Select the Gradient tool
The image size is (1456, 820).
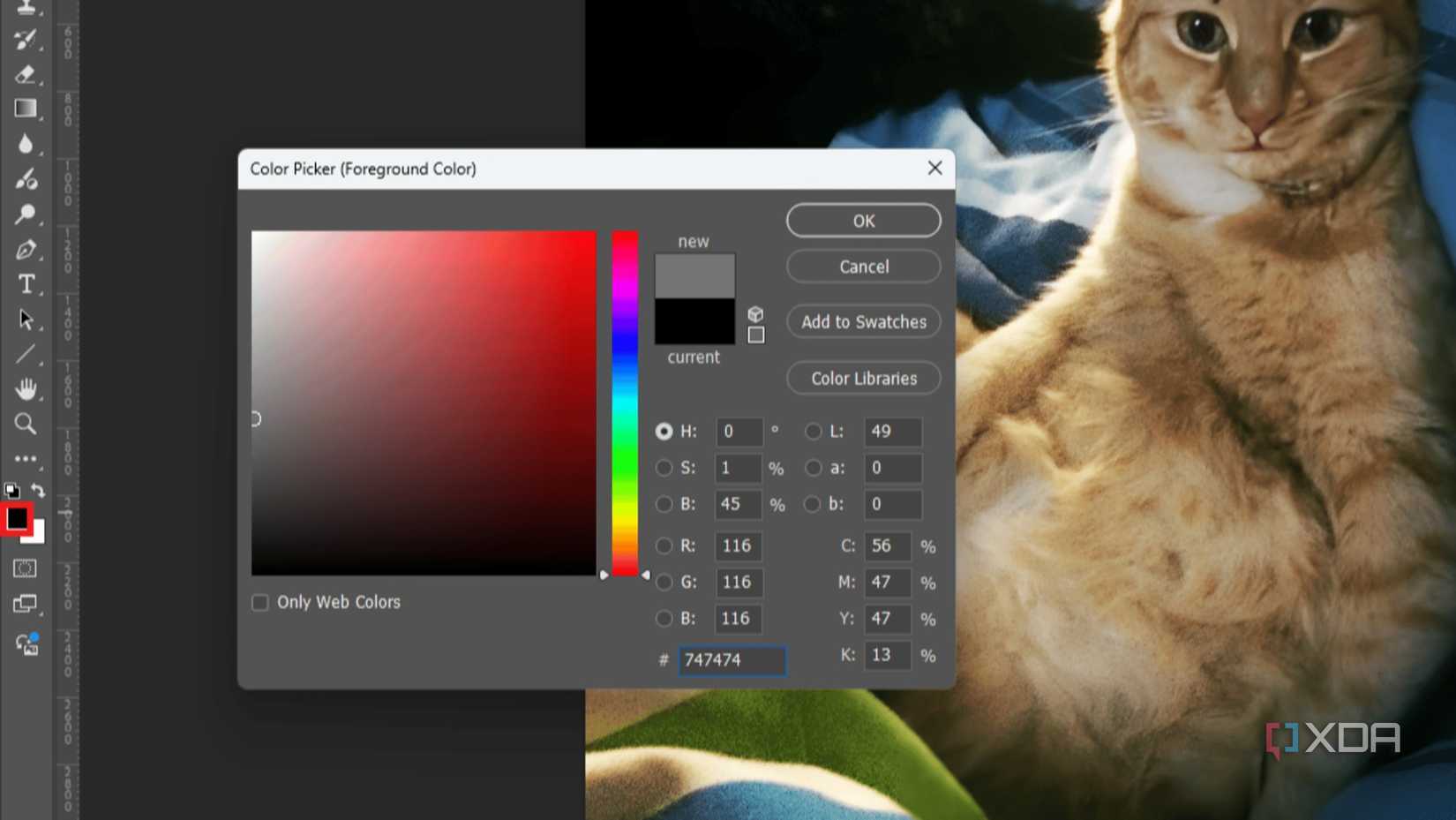coord(26,108)
